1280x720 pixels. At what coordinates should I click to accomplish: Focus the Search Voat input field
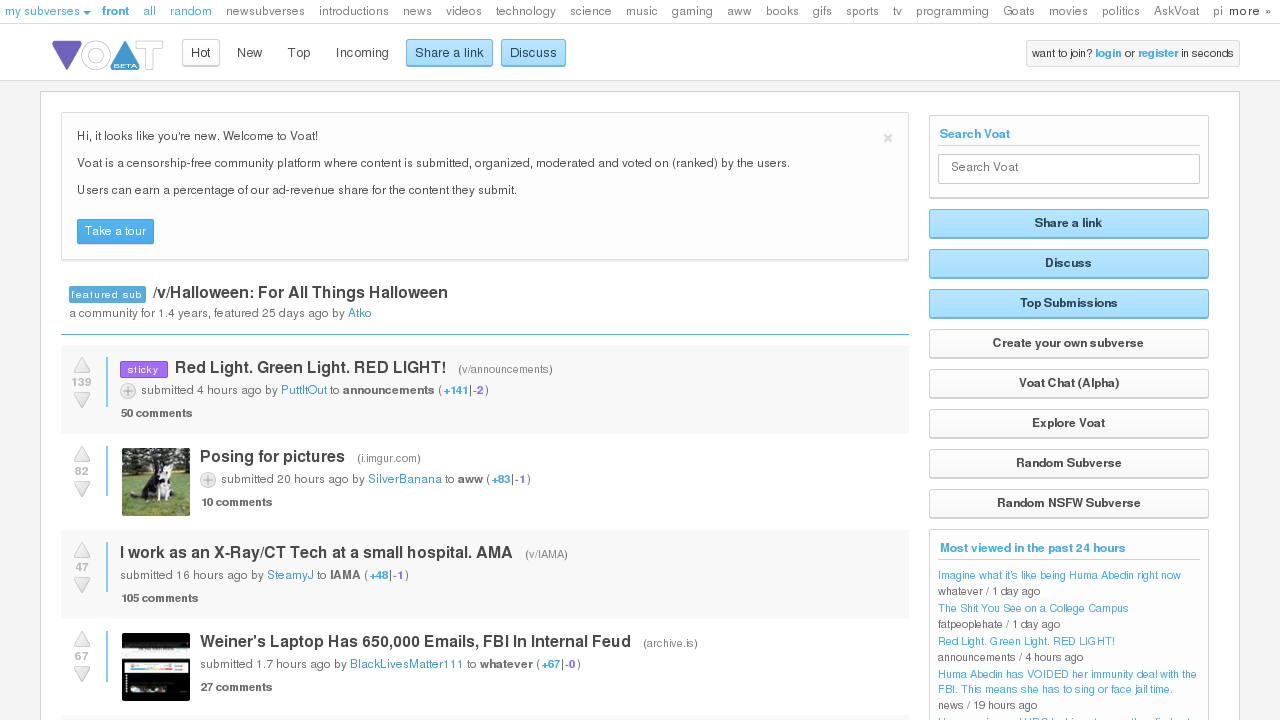pyautogui.click(x=1069, y=169)
